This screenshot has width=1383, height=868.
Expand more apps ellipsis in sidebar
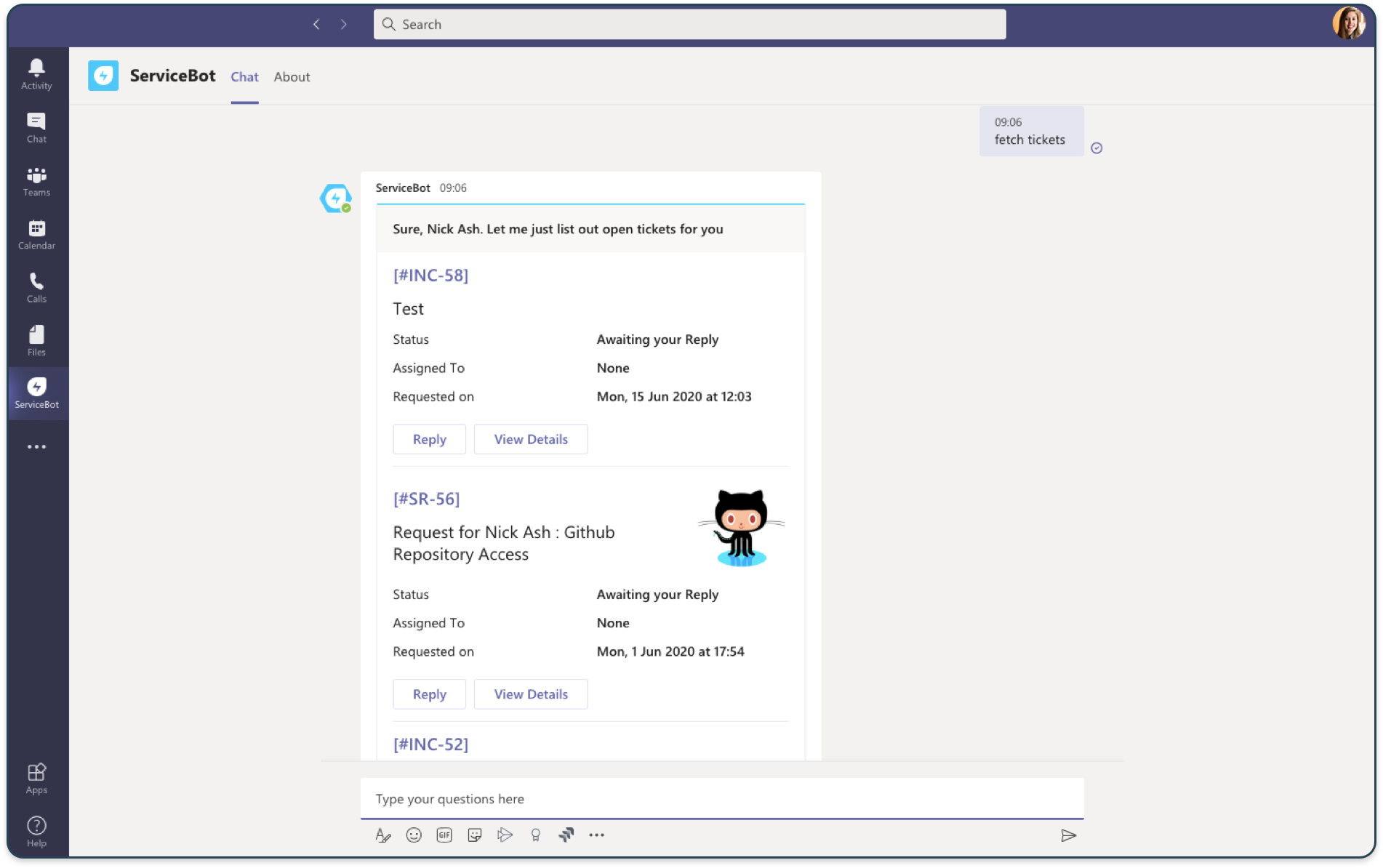36,446
